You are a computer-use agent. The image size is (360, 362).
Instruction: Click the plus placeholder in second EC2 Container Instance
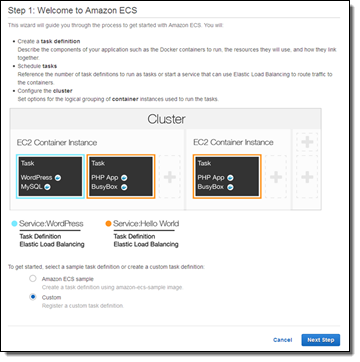pyautogui.click(x=276, y=177)
